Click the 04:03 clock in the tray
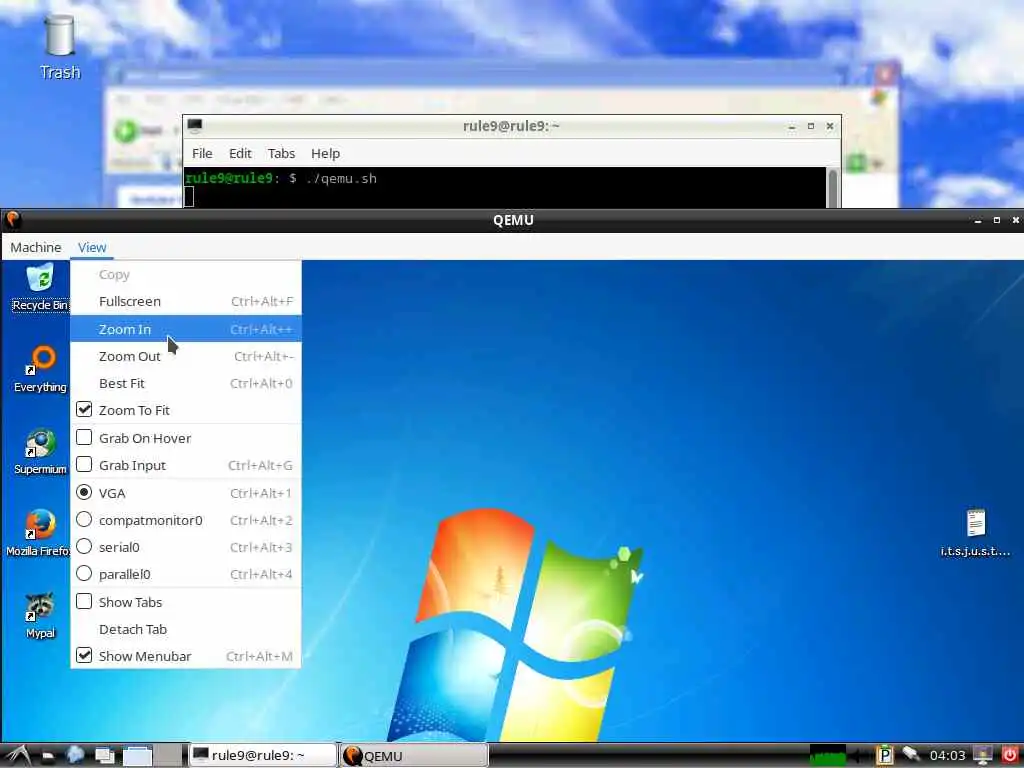 (x=947, y=756)
